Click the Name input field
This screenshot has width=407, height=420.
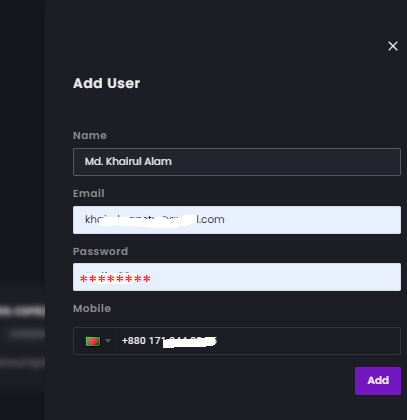click(237, 162)
